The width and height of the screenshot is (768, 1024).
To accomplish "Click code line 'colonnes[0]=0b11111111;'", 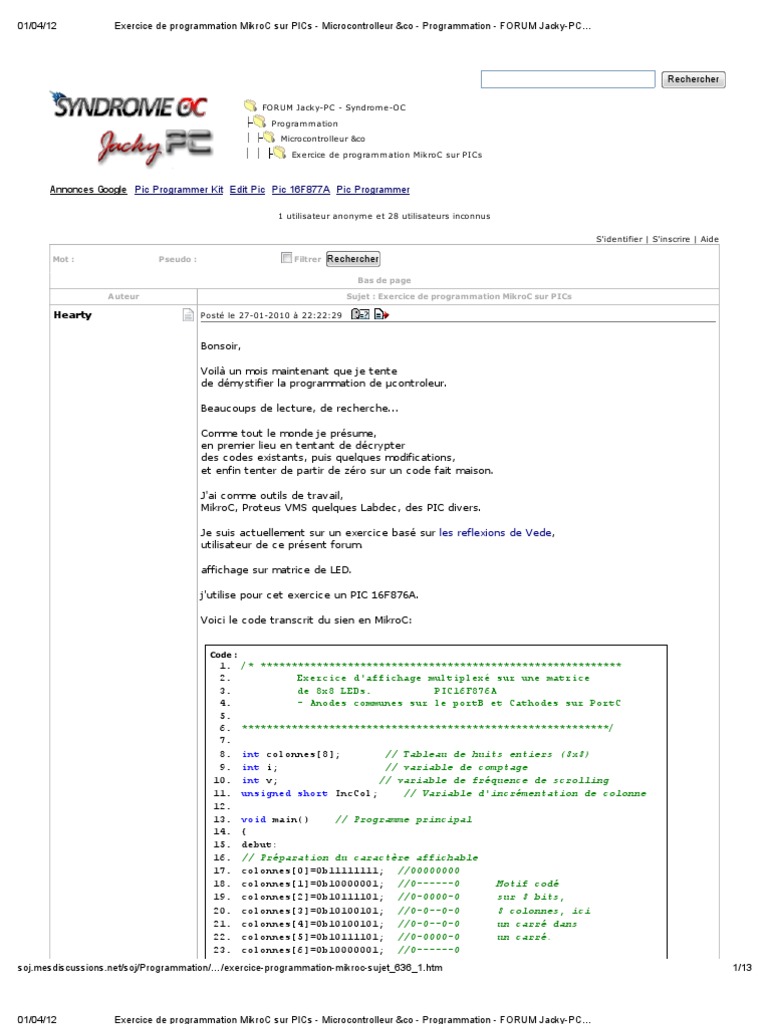I will (x=312, y=871).
